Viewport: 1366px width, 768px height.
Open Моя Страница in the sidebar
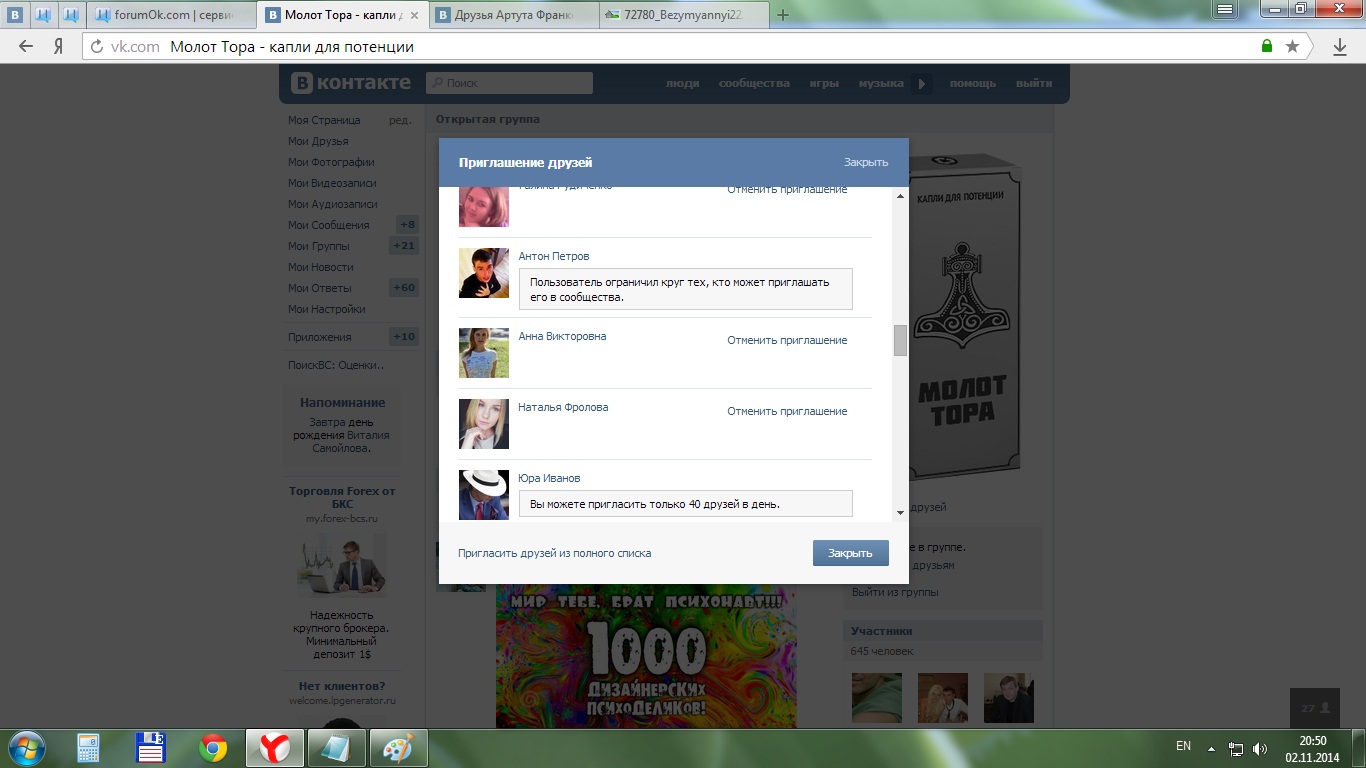[x=324, y=120]
